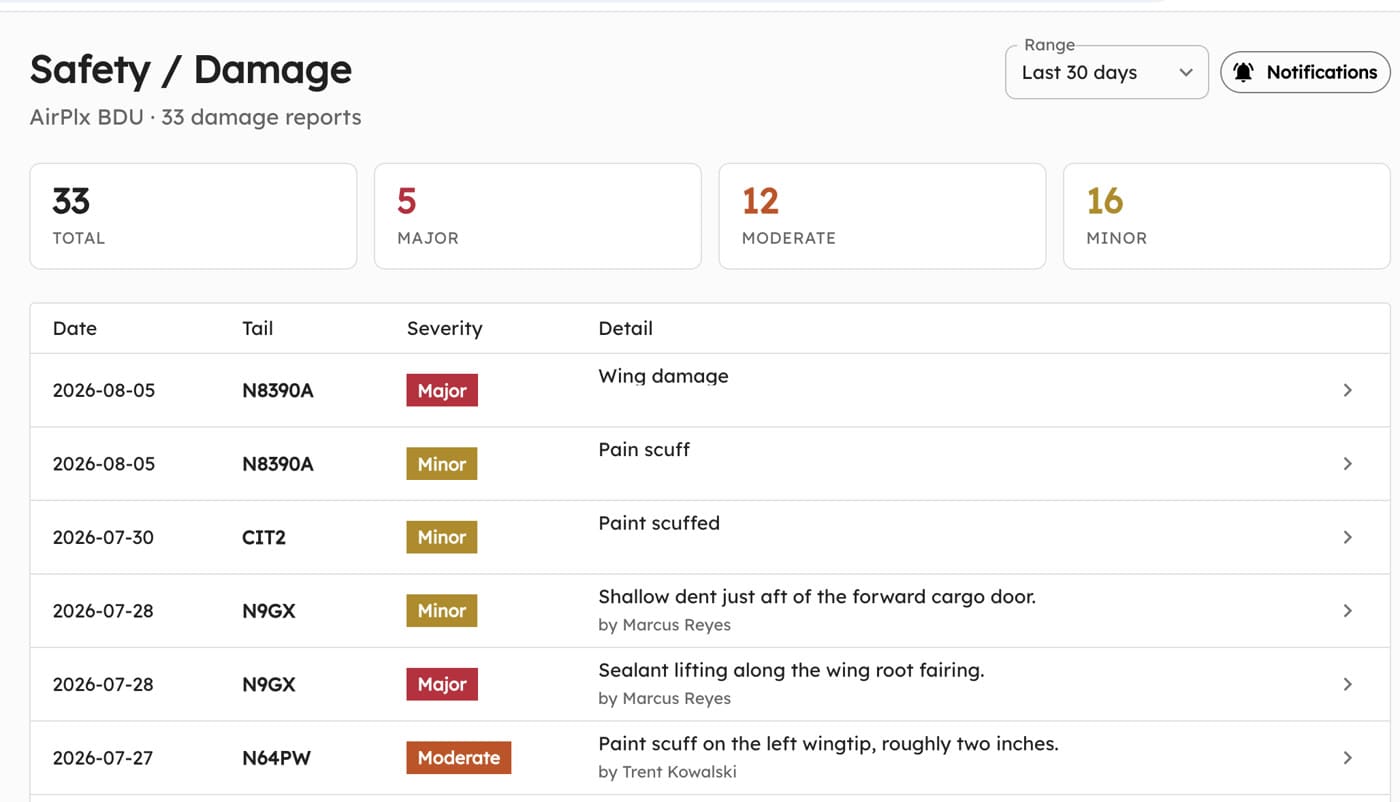Select the Moderate severity badge for N64PW
The width and height of the screenshot is (1400, 802).
(x=458, y=757)
